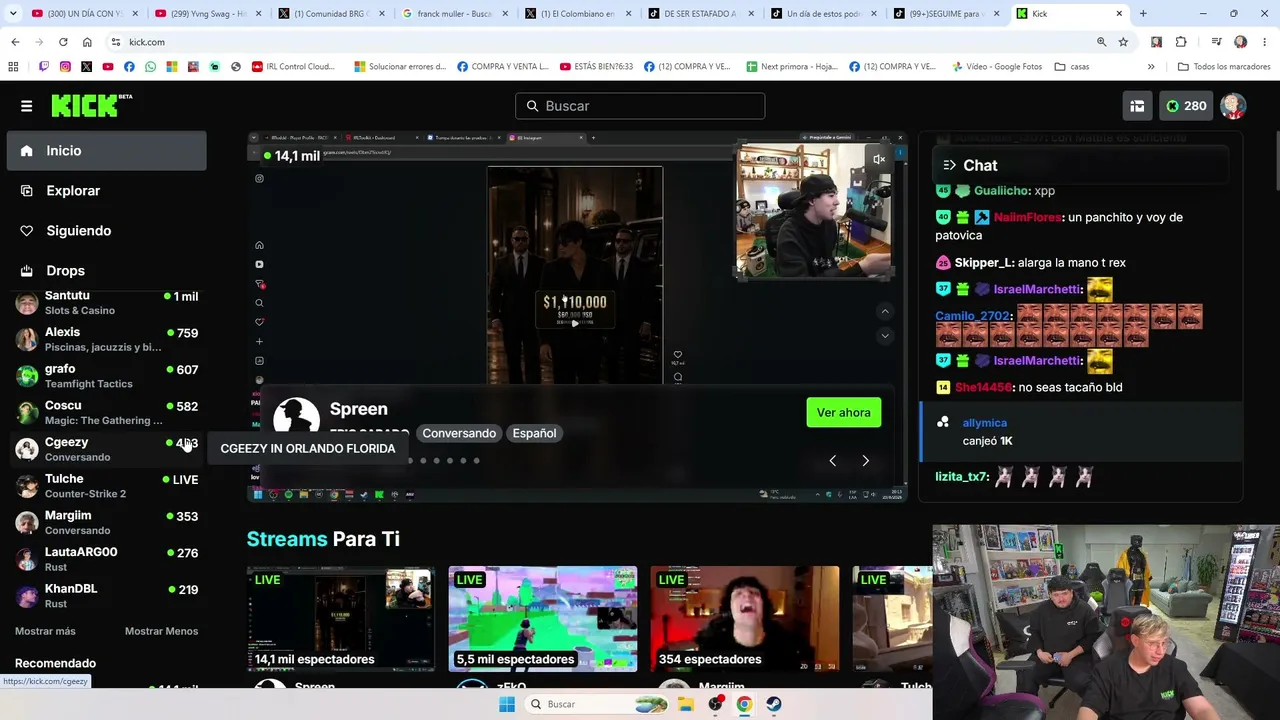Switch to the 'franck muller' Google tab
Image resolution: width=1280 pixels, height=720 pixels.
[455, 14]
